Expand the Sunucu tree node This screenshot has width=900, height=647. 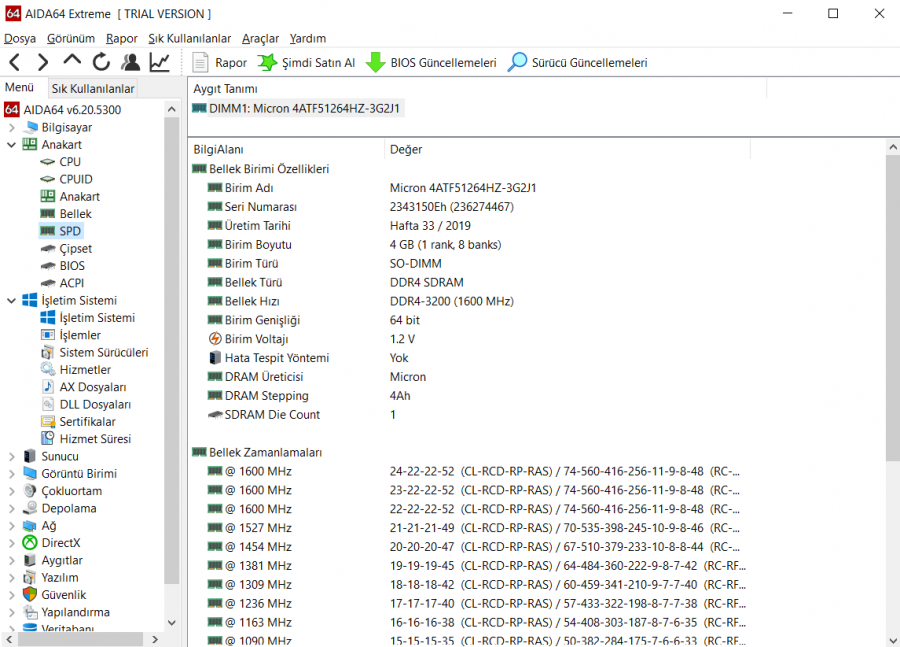pos(11,456)
